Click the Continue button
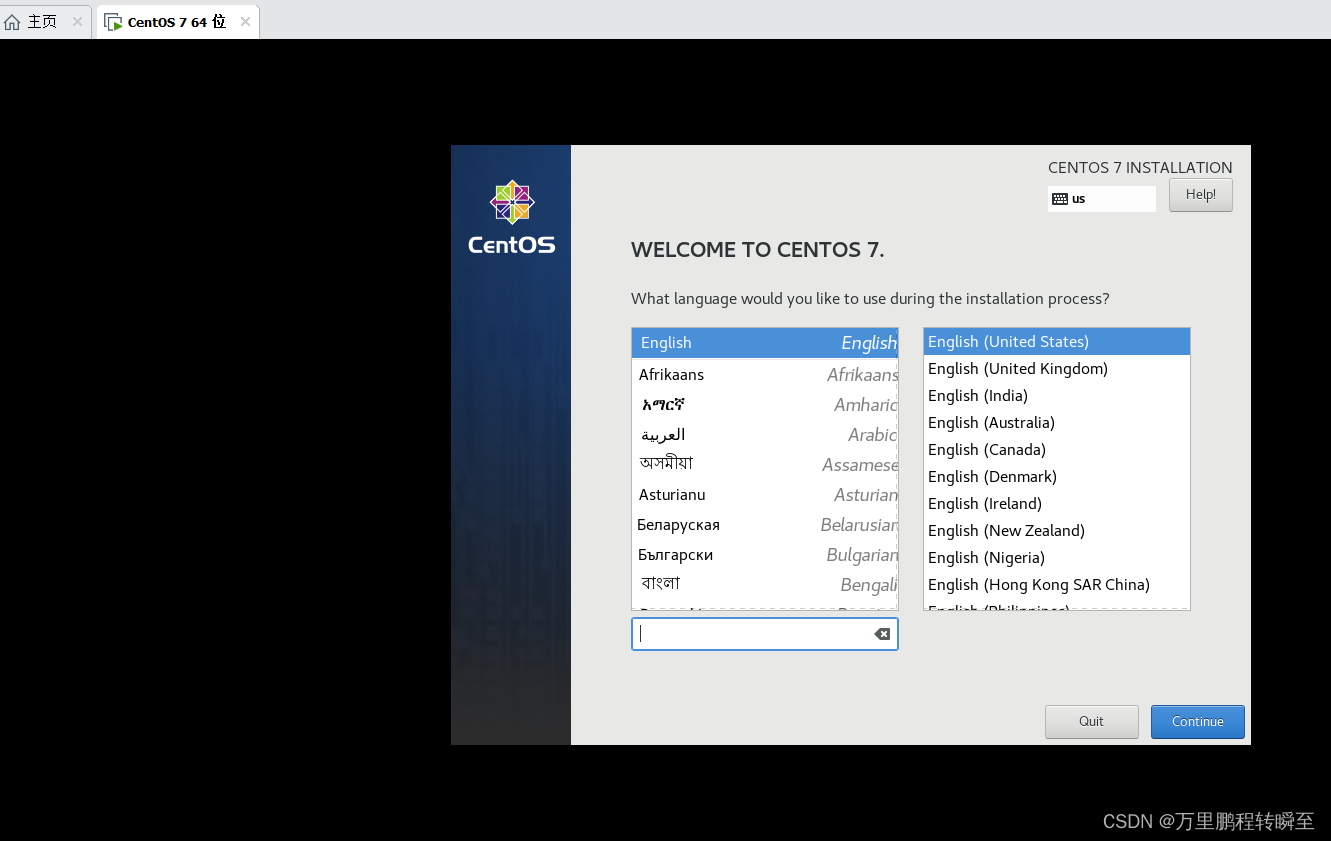This screenshot has width=1331, height=841. pos(1197,722)
